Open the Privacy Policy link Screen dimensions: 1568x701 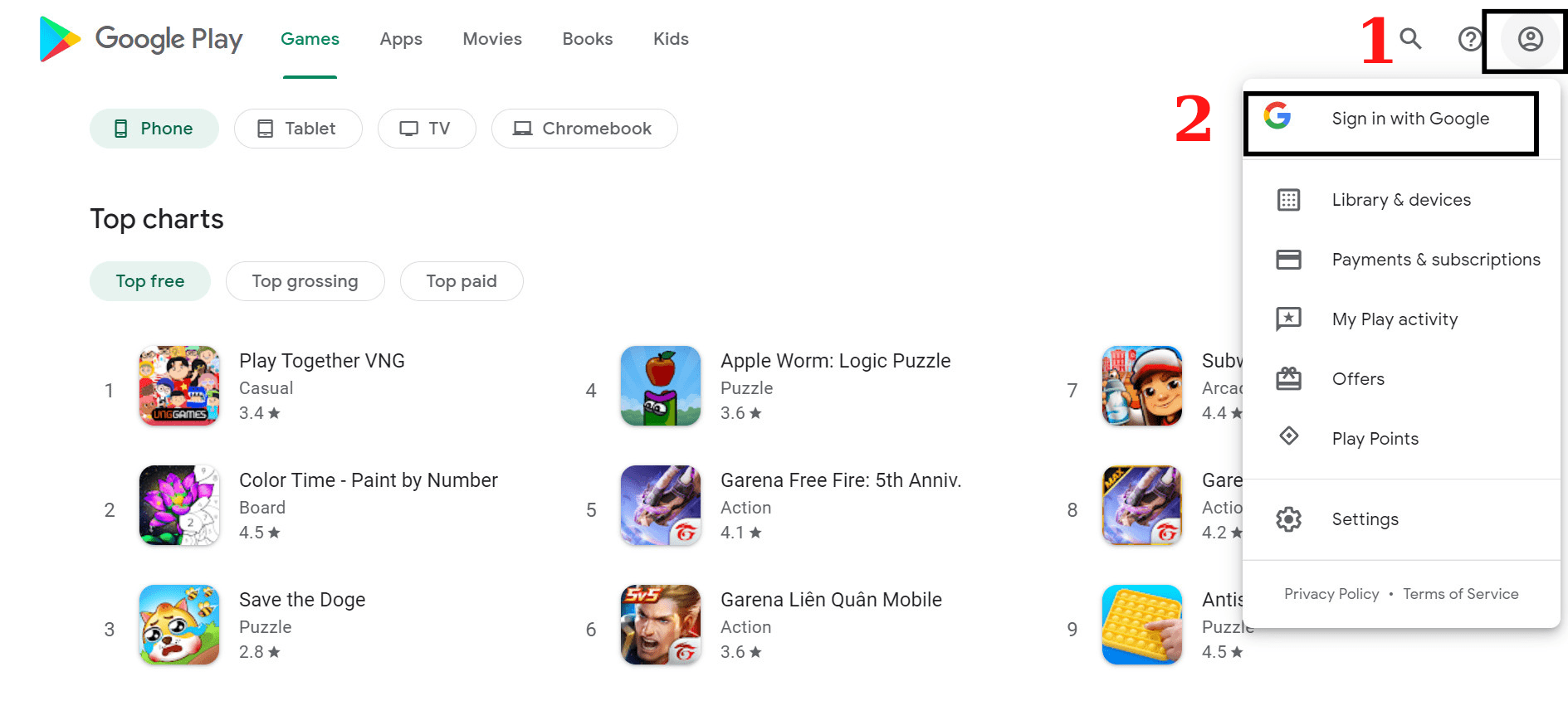pyautogui.click(x=1331, y=593)
